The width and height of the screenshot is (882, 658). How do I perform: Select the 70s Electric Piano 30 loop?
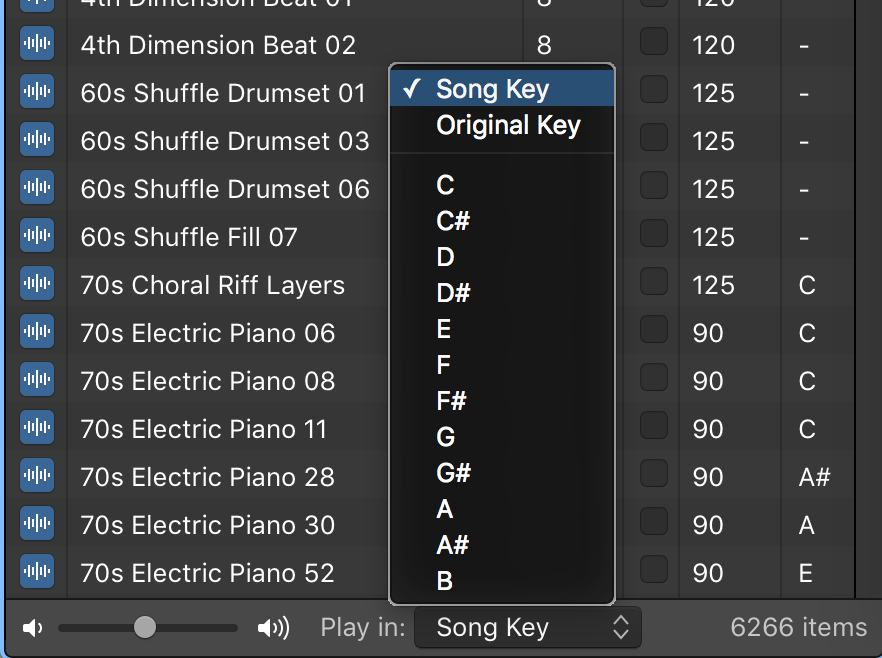pos(208,525)
